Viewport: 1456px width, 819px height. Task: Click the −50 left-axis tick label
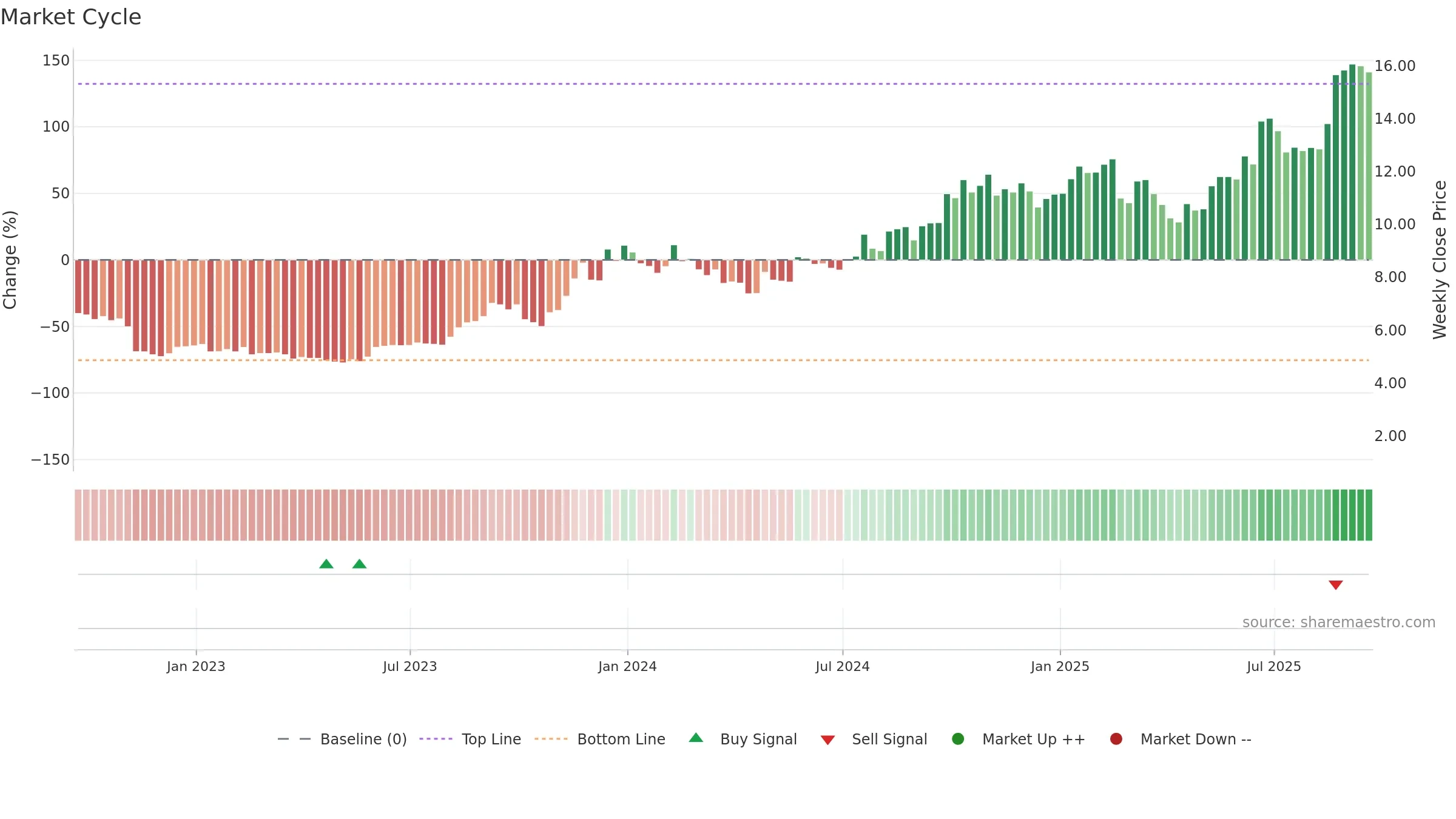(55, 327)
